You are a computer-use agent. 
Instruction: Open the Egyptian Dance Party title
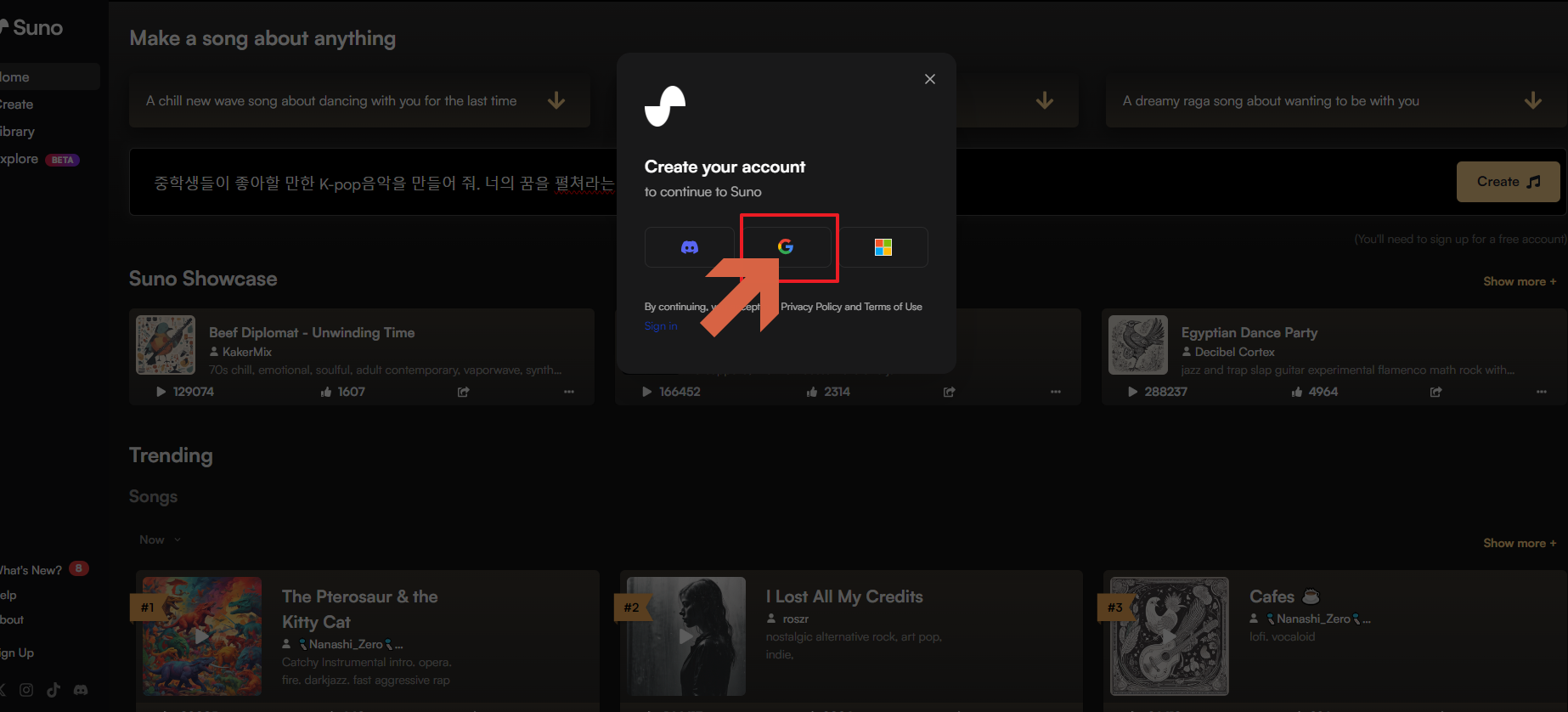[x=1249, y=332]
